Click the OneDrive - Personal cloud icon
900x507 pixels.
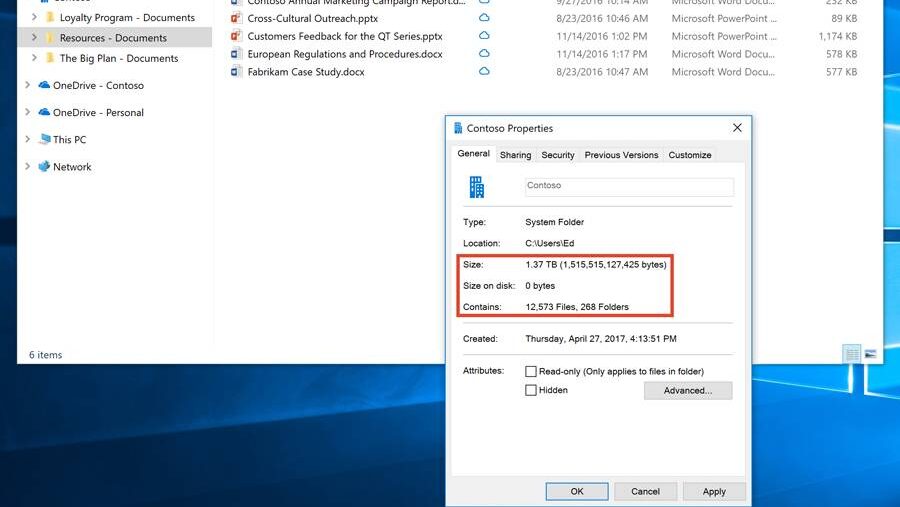[x=44, y=112]
